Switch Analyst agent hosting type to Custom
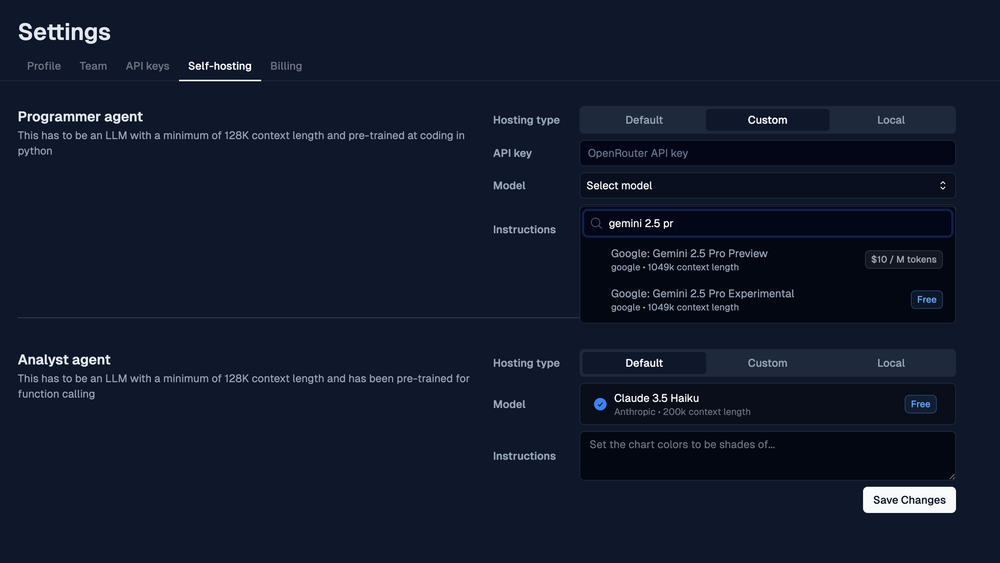The height and width of the screenshot is (563, 1000). (767, 363)
